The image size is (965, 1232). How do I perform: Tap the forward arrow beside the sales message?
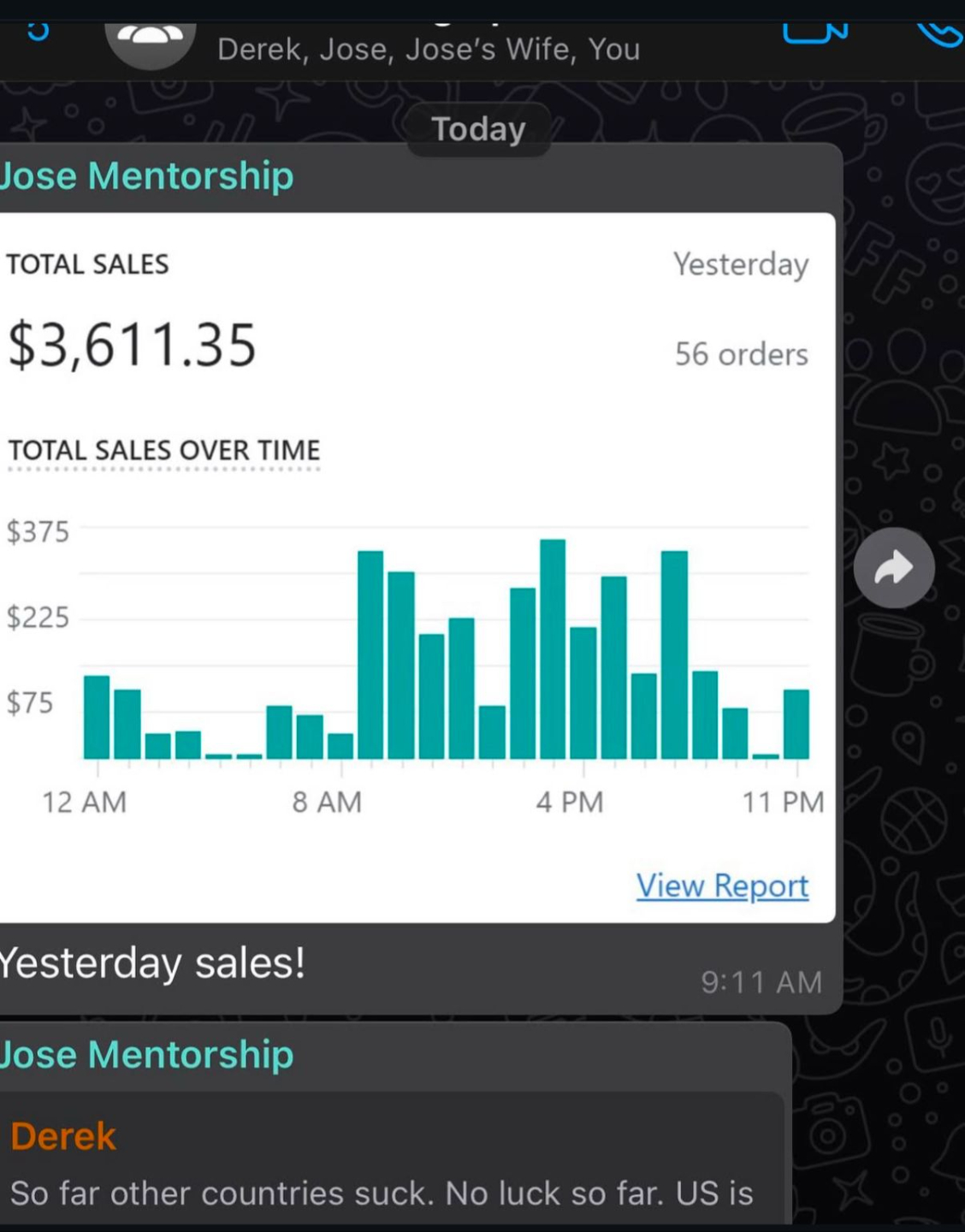pyautogui.click(x=894, y=568)
